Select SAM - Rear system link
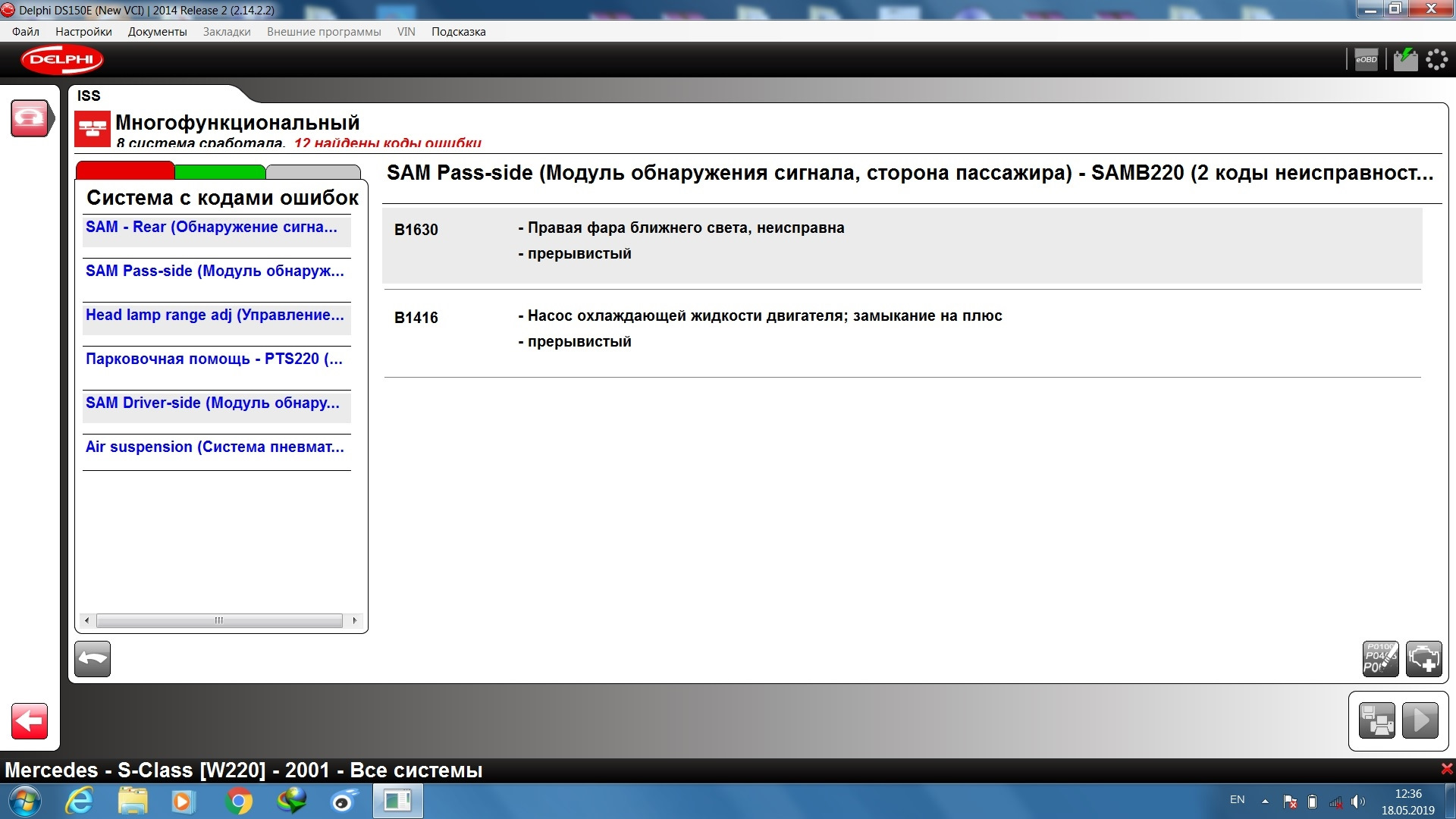This screenshot has height=819, width=1456. pos(211,227)
